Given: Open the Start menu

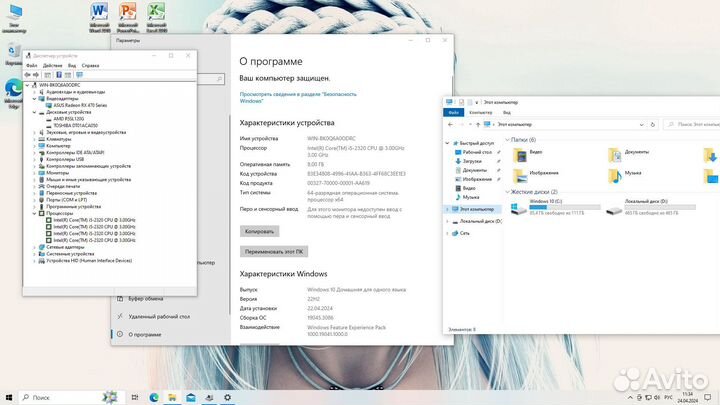Looking at the screenshot, I should click(8, 398).
